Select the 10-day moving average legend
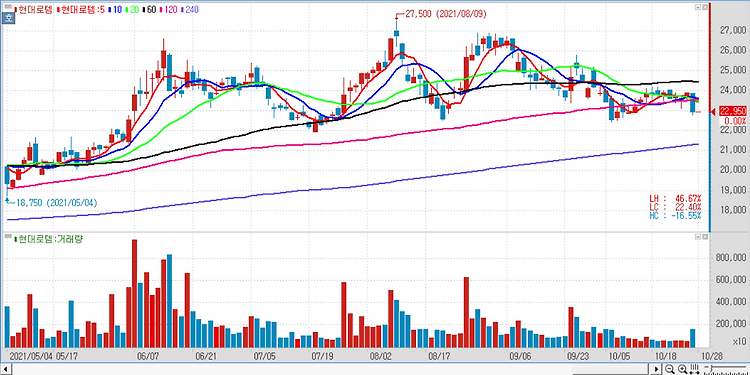This screenshot has height=375, width=750. (x=115, y=10)
